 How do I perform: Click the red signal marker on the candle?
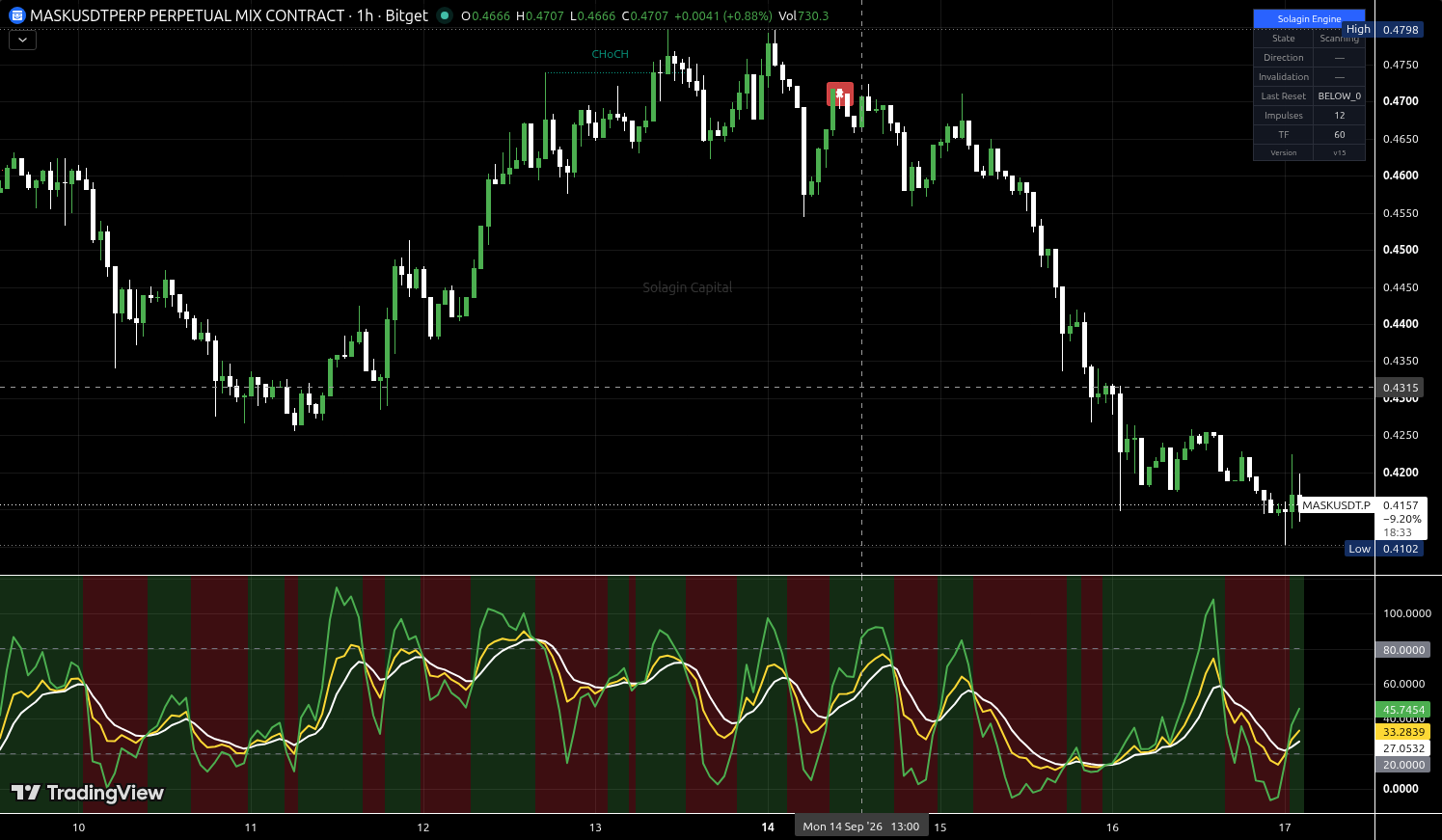[x=840, y=94]
